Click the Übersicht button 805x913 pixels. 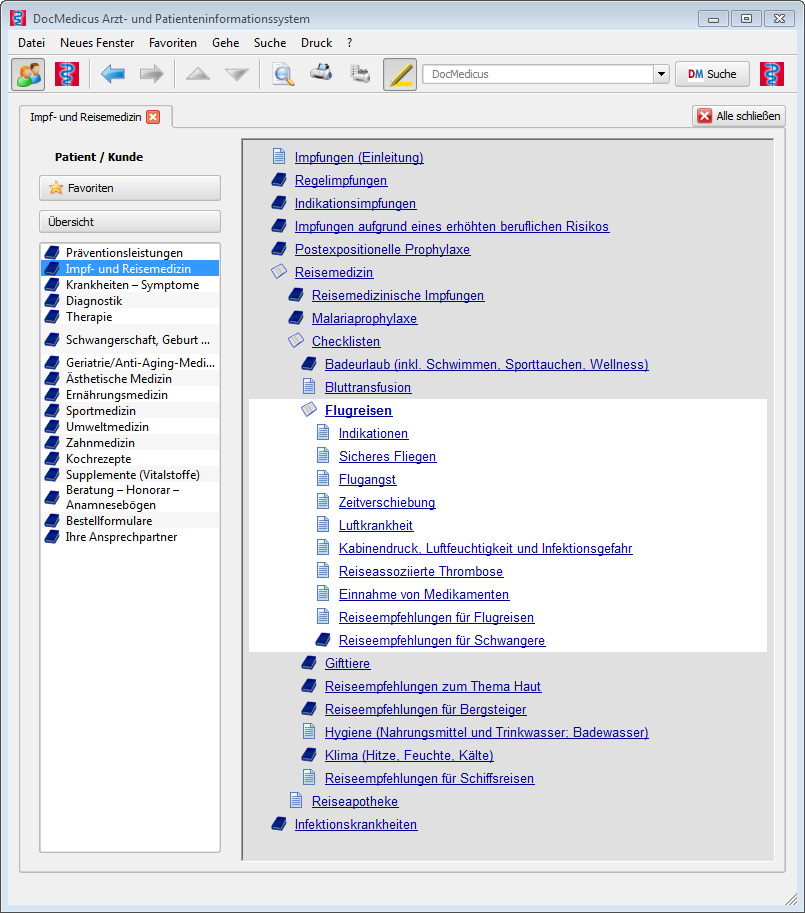coord(130,222)
